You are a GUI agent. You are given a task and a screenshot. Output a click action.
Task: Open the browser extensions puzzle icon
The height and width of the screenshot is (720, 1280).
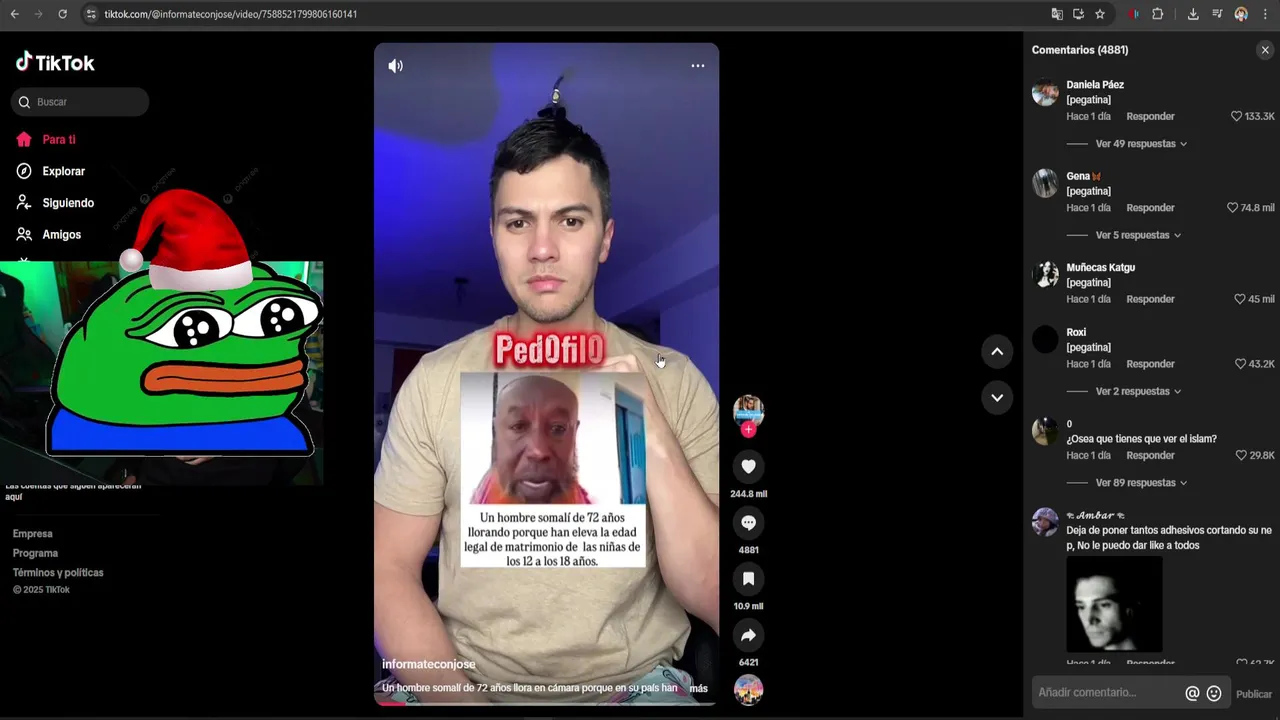(1158, 14)
